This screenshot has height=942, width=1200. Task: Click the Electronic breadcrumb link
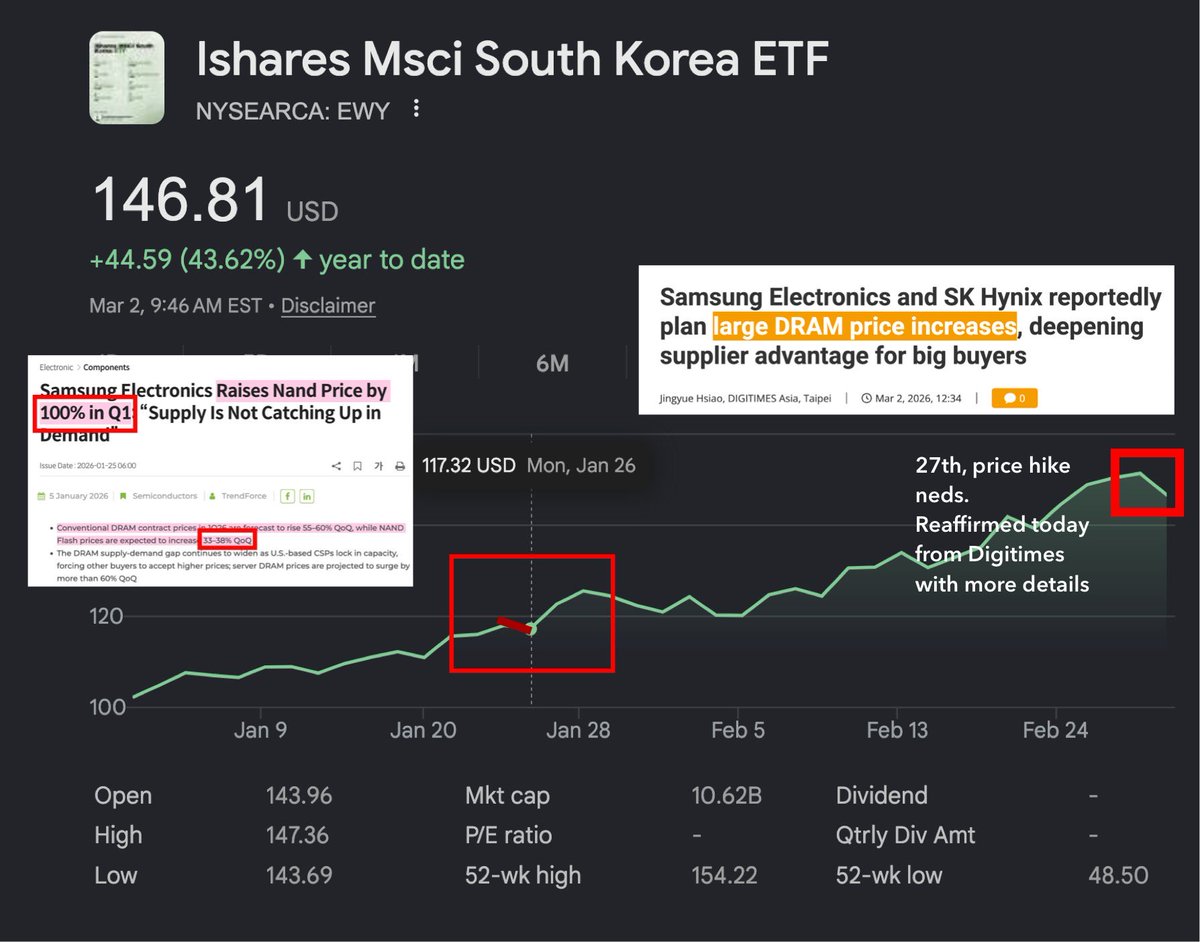point(56,368)
